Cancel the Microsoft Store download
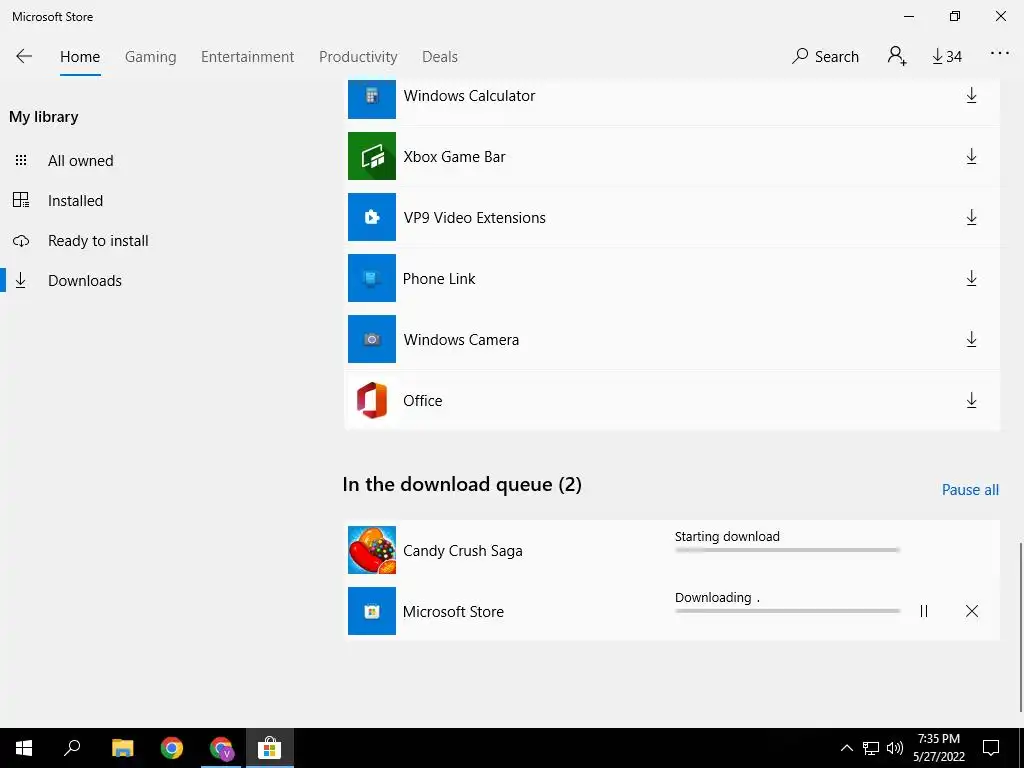This screenshot has height=768, width=1024. coord(972,611)
